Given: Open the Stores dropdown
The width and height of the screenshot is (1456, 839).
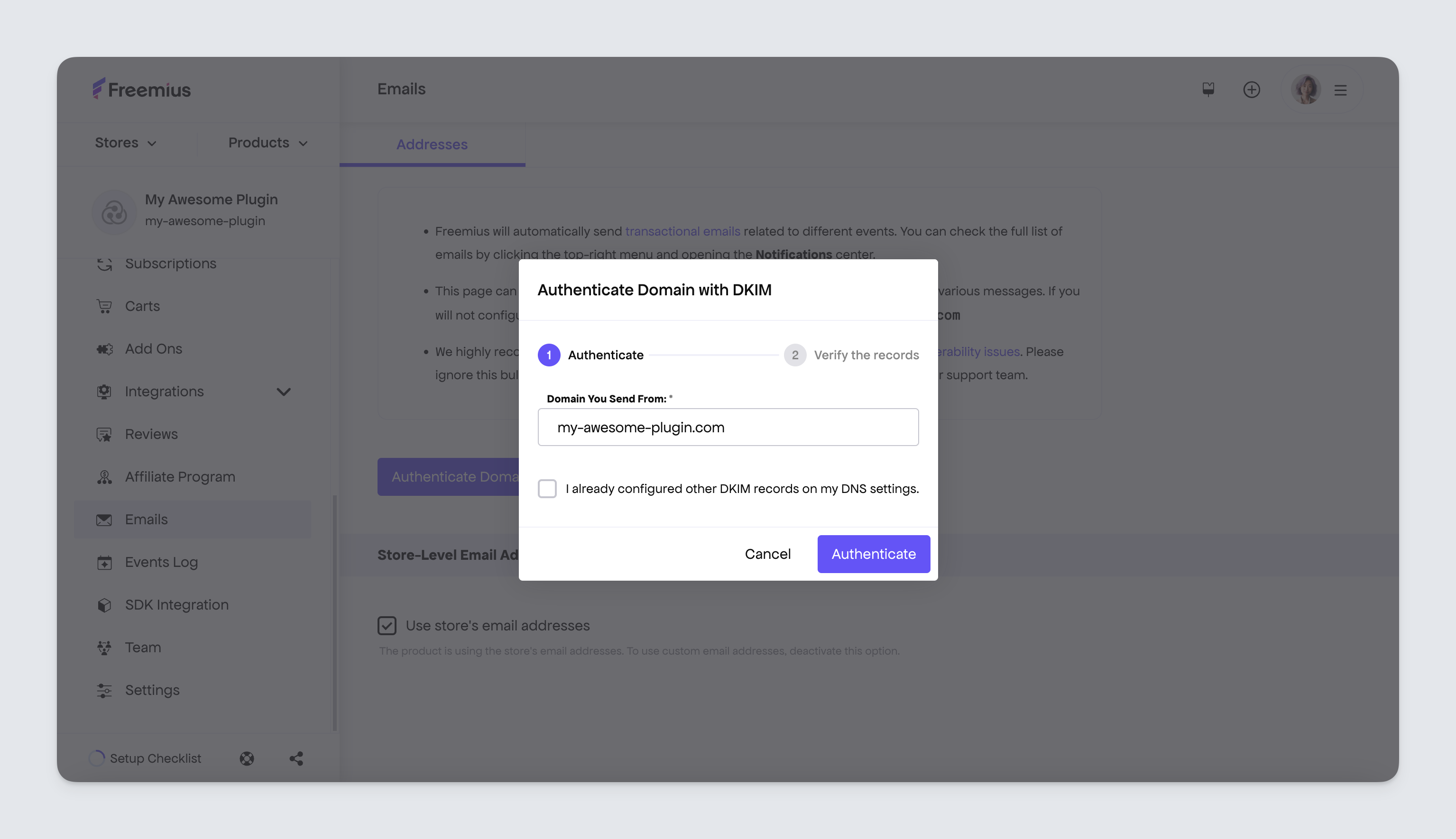Looking at the screenshot, I should 126,143.
